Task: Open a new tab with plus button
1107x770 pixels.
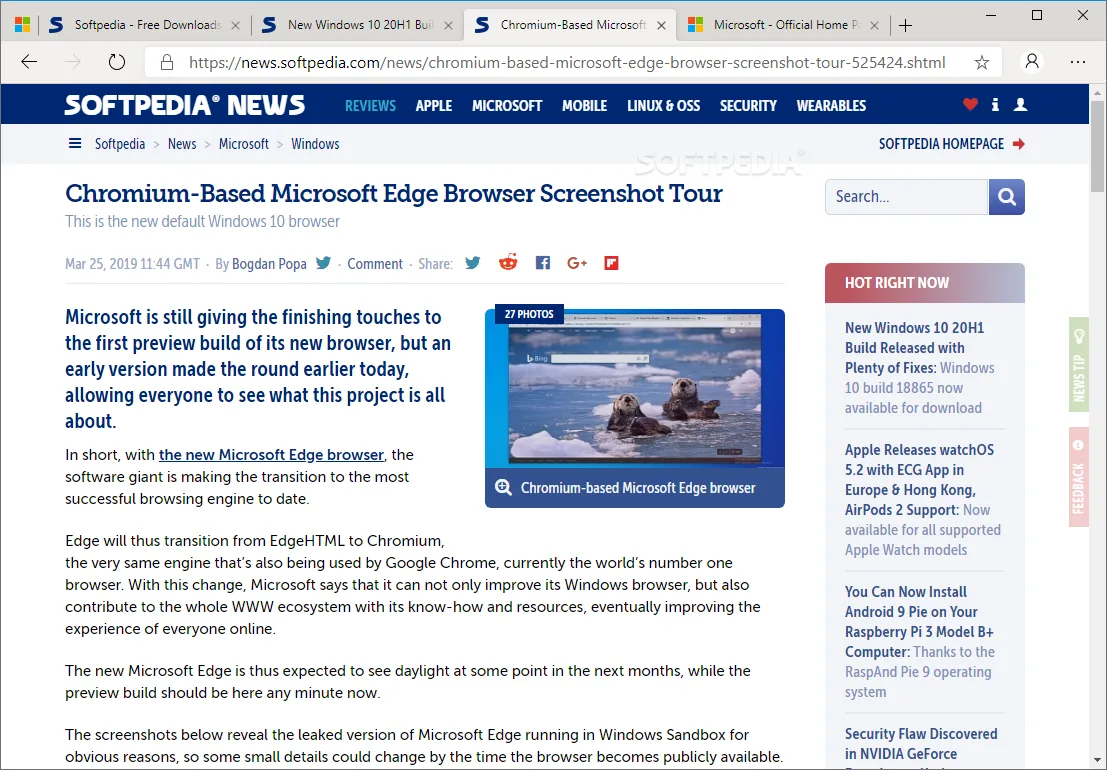Action: pos(905,25)
